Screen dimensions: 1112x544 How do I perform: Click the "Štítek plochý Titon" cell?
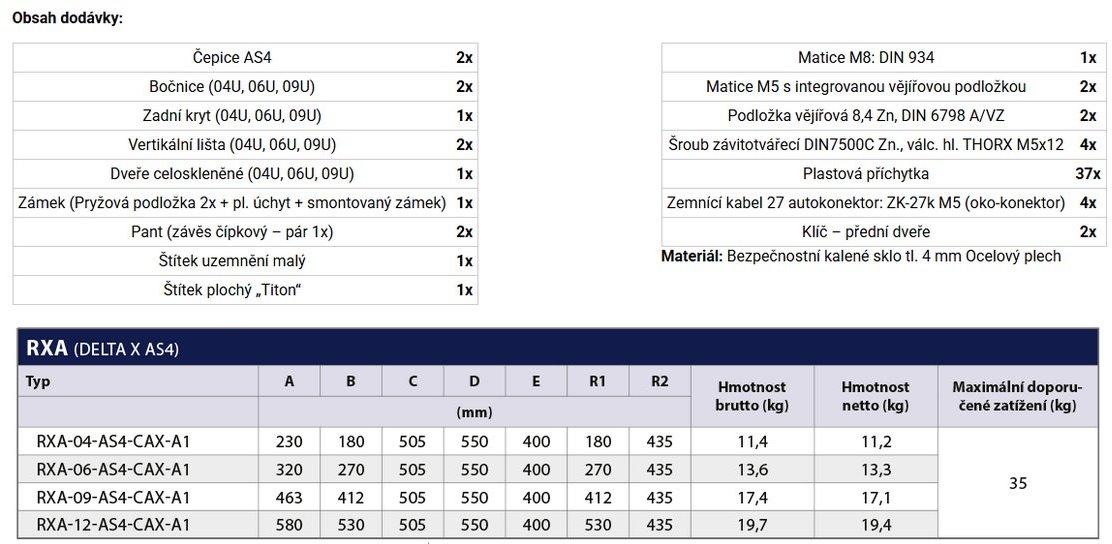click(232, 290)
